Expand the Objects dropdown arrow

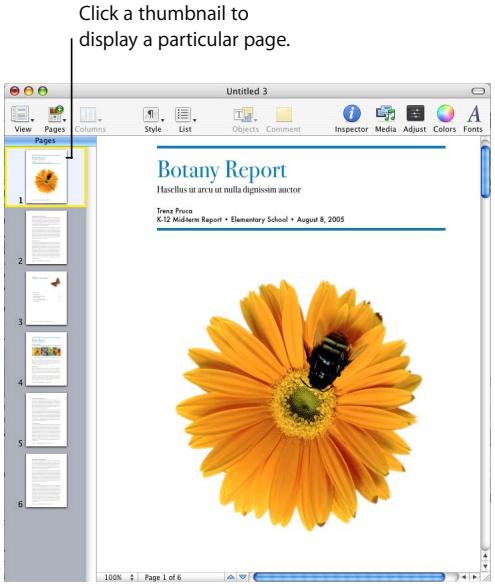(x=256, y=120)
